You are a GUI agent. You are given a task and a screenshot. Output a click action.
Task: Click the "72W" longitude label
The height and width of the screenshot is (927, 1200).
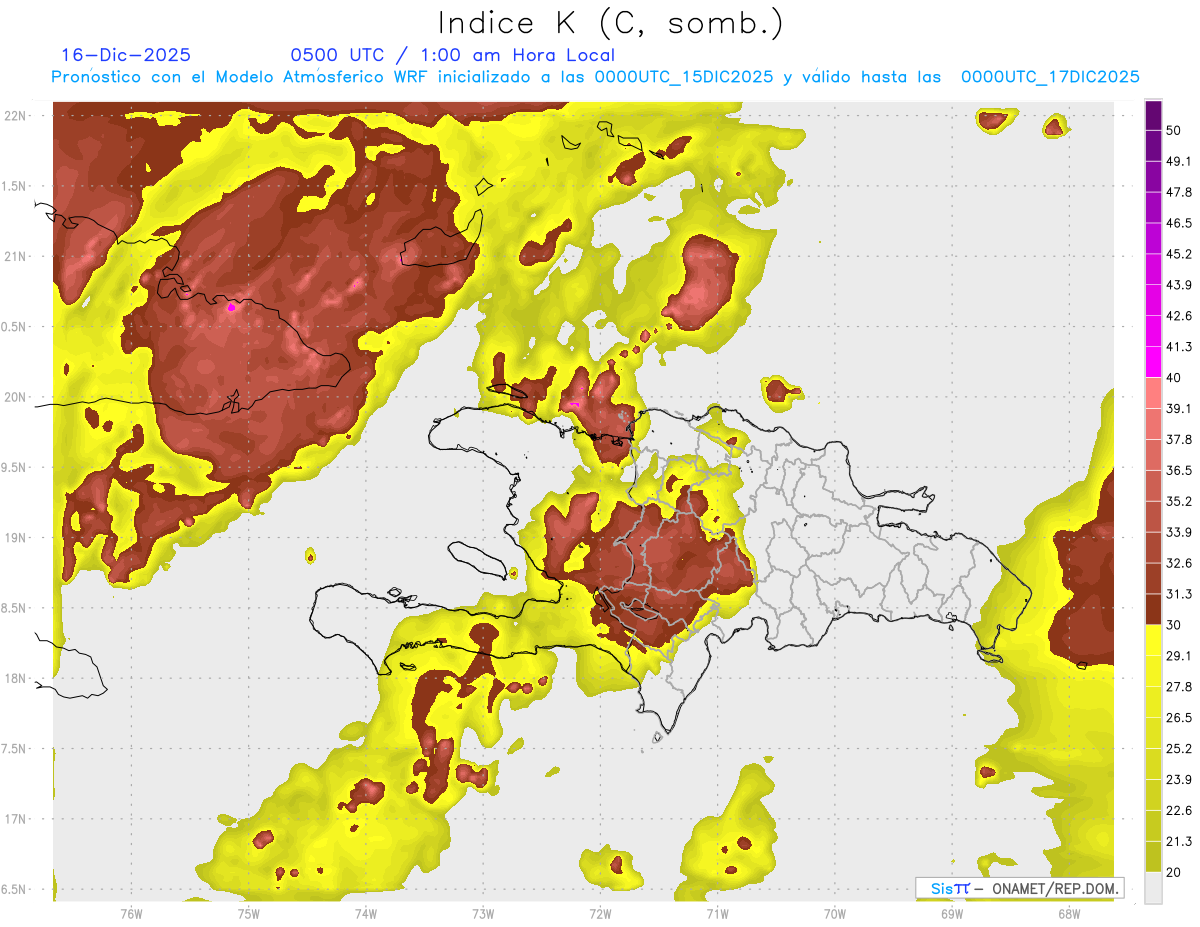point(600,913)
